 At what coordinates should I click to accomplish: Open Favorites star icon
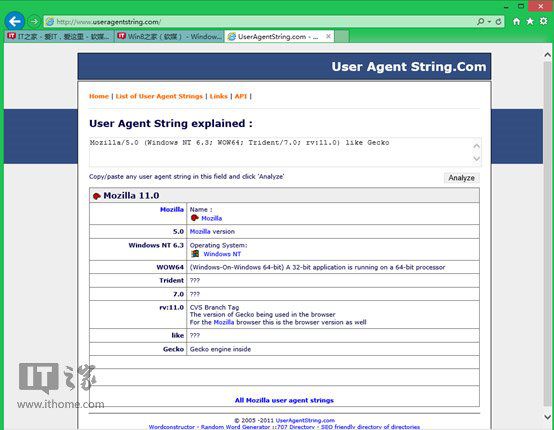(530, 22)
